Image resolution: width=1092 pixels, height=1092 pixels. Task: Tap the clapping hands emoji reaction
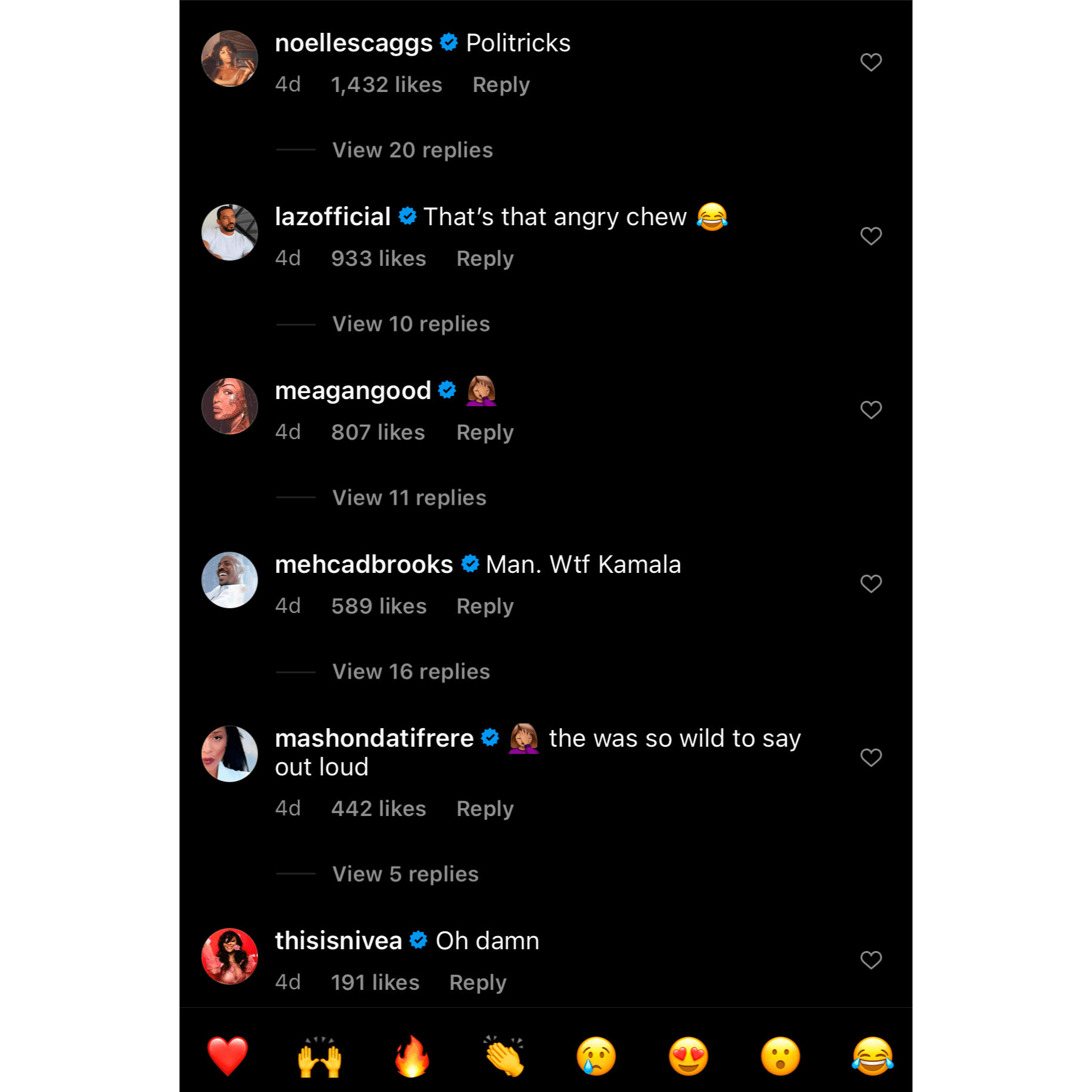[504, 1056]
